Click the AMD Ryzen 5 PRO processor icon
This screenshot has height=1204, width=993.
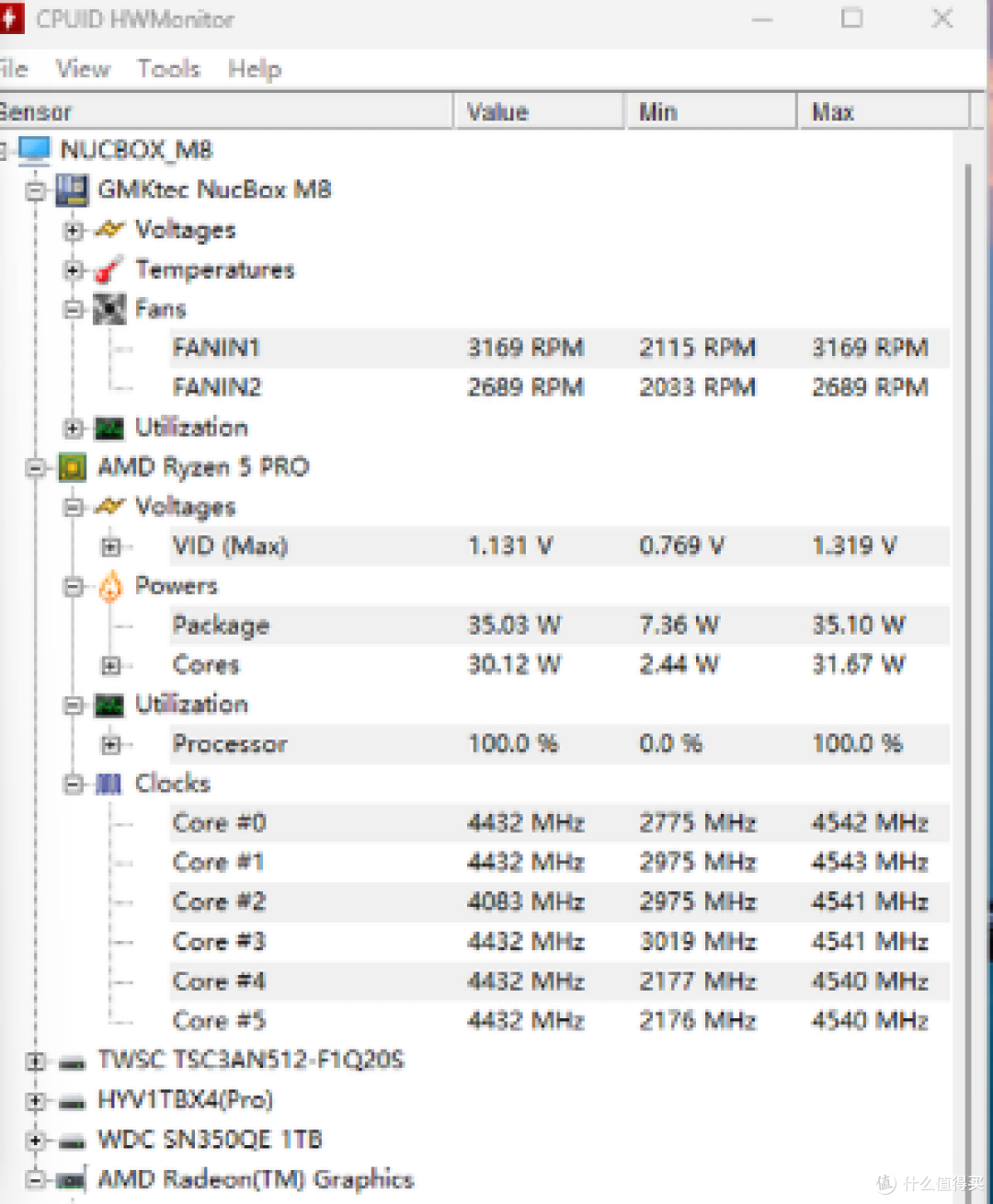coord(73,467)
